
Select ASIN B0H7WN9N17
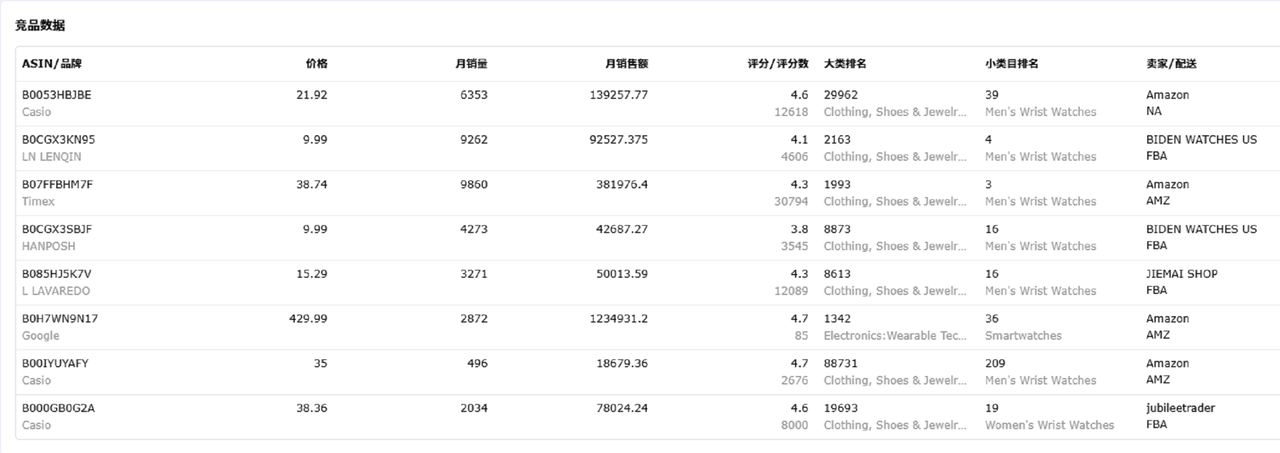[60, 319]
